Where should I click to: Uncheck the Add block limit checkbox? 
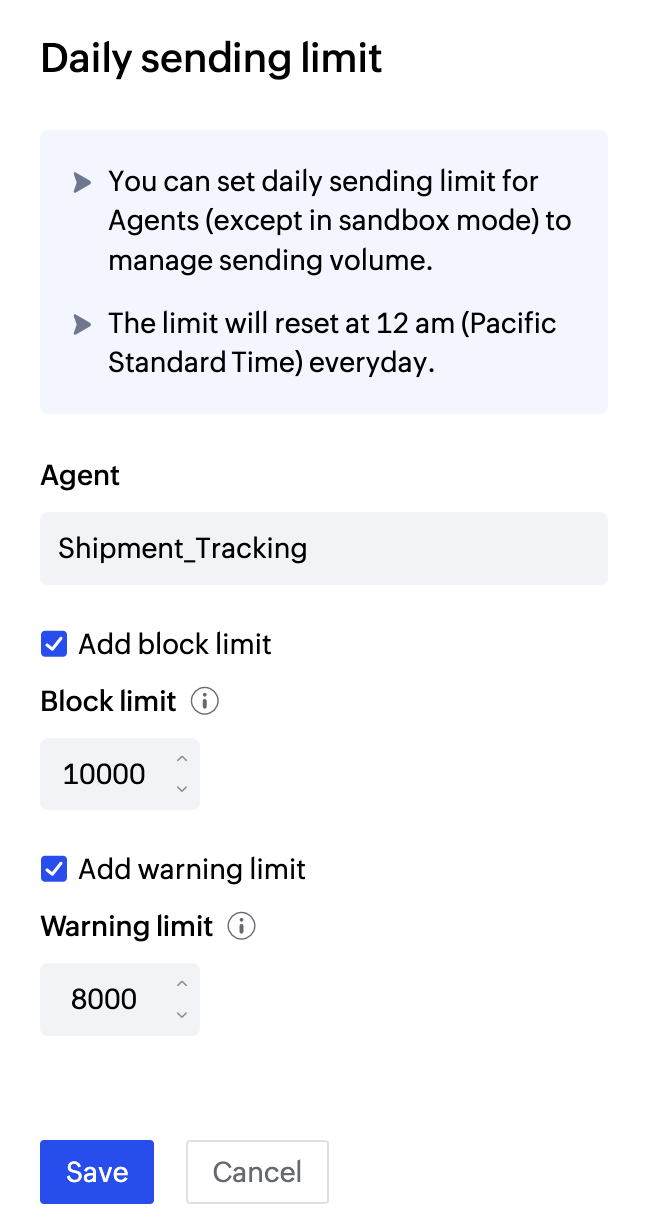[x=53, y=644]
